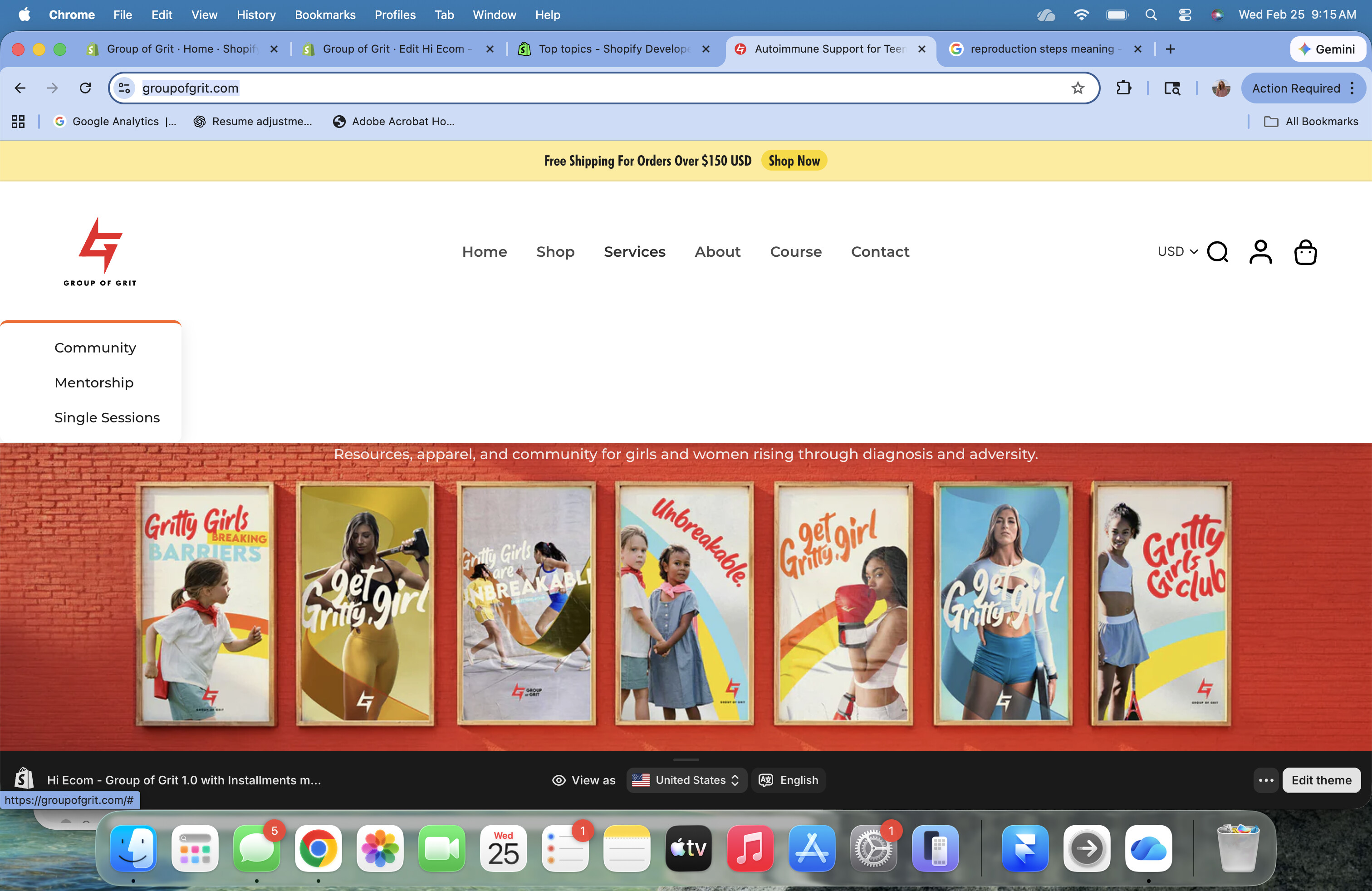
Task: Open the shopping bag cart icon
Action: (1305, 252)
